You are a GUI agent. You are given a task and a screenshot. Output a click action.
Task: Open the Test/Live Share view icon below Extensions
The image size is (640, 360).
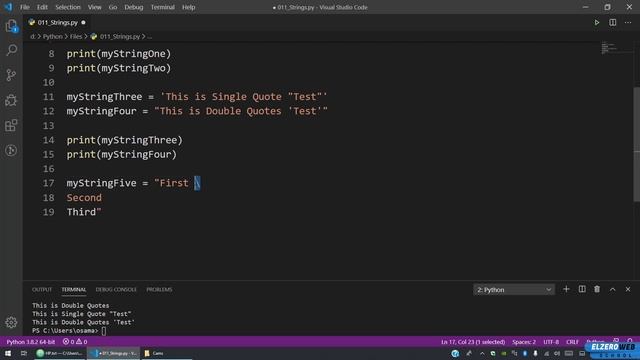pyautogui.click(x=11, y=150)
